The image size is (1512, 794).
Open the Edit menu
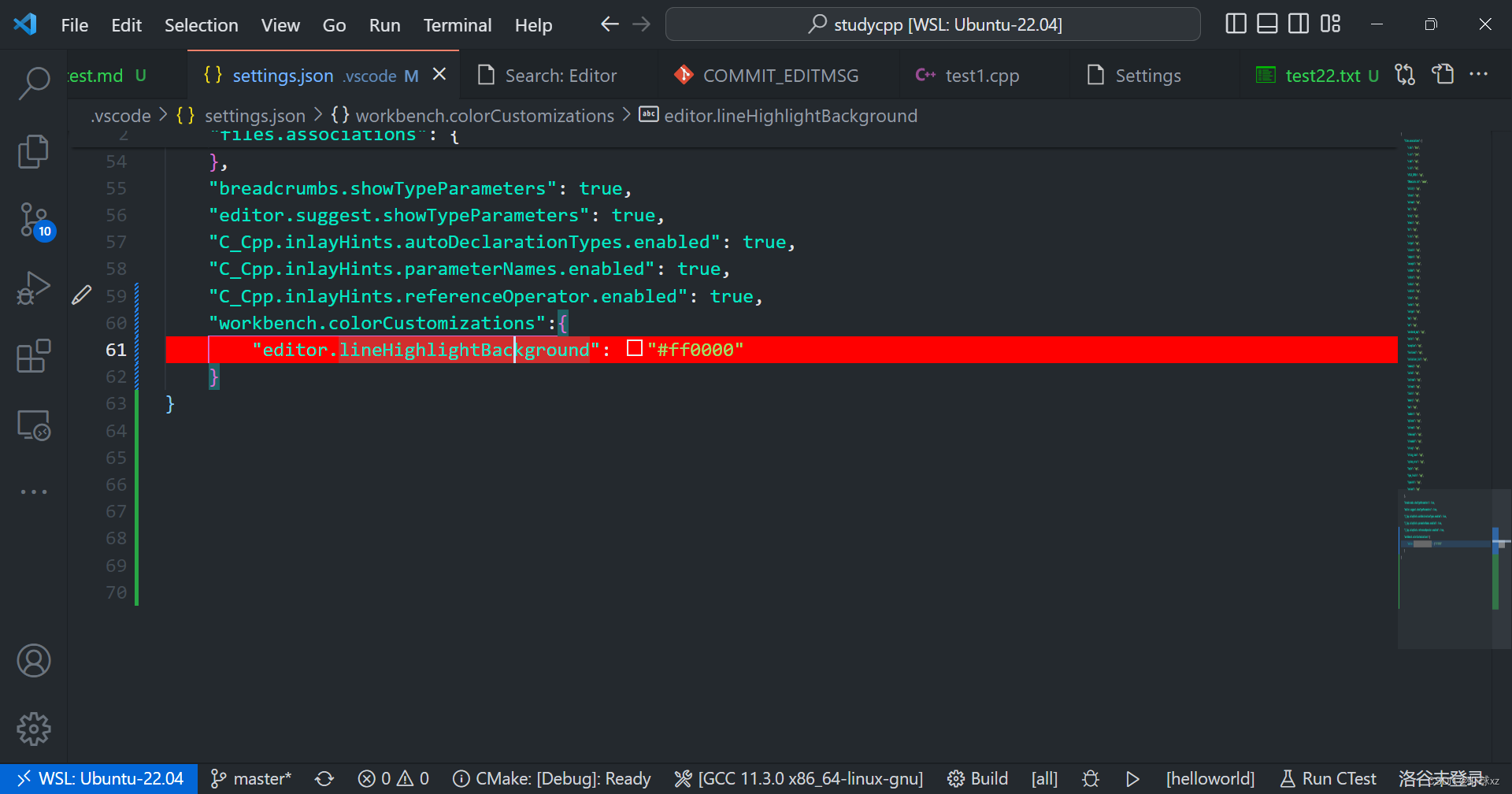click(x=126, y=25)
